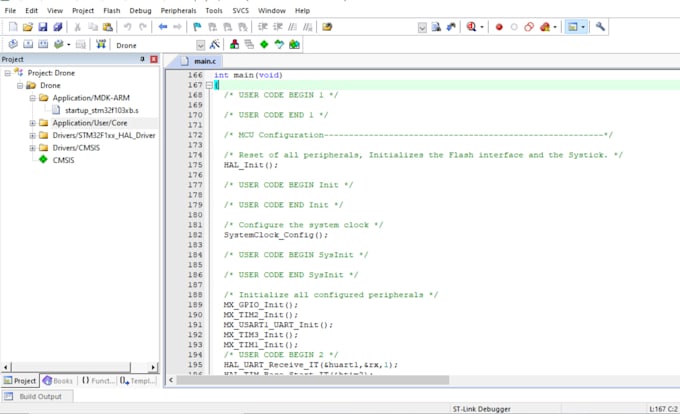Click the Batch Build icon
Viewport: 680px width, 414px height.
pyautogui.click(x=59, y=44)
